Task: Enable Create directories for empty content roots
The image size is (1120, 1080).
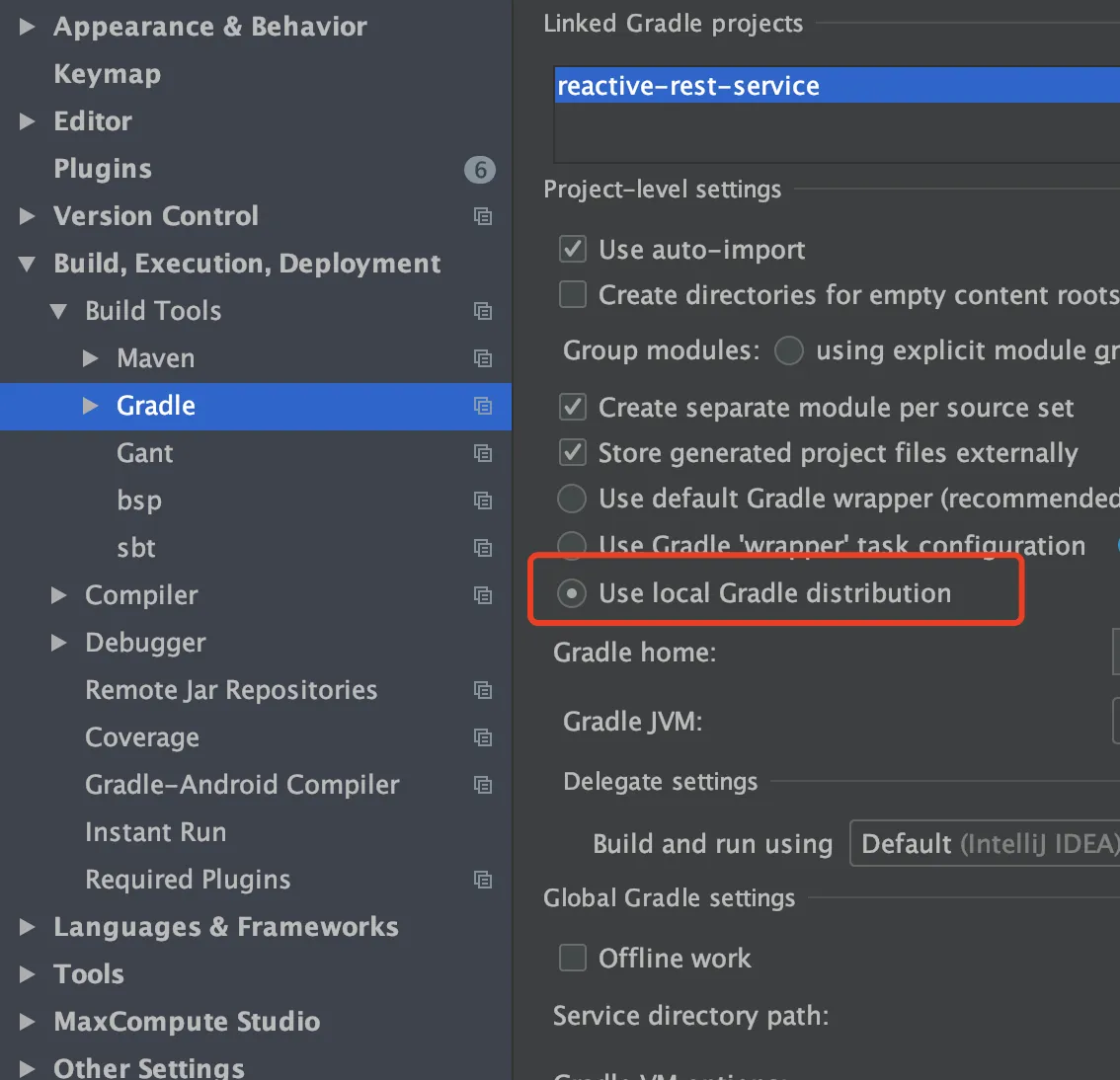Action: pyautogui.click(x=573, y=294)
